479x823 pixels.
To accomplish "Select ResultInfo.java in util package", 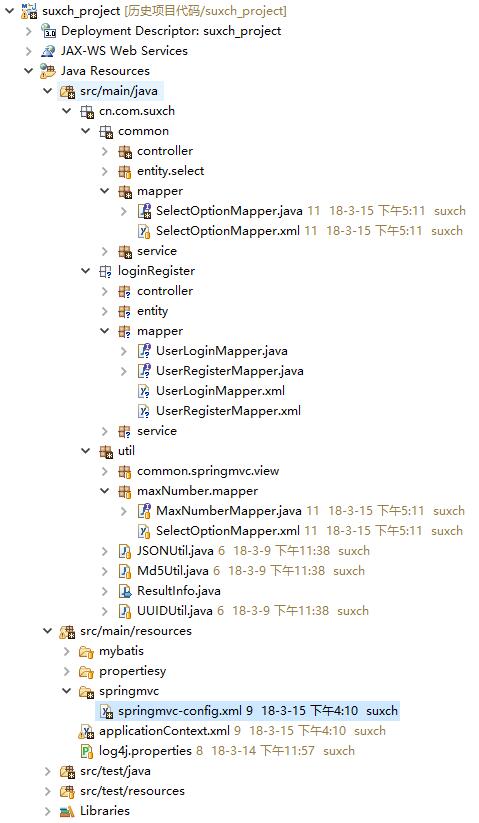I will tap(178, 591).
